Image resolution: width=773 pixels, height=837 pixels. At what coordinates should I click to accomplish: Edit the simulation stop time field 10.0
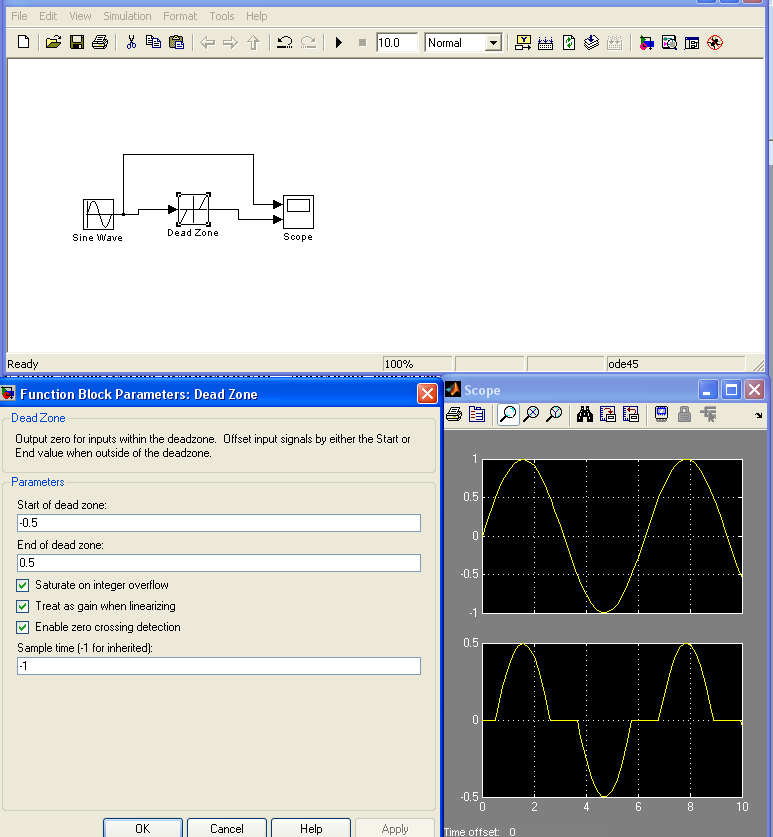point(397,43)
